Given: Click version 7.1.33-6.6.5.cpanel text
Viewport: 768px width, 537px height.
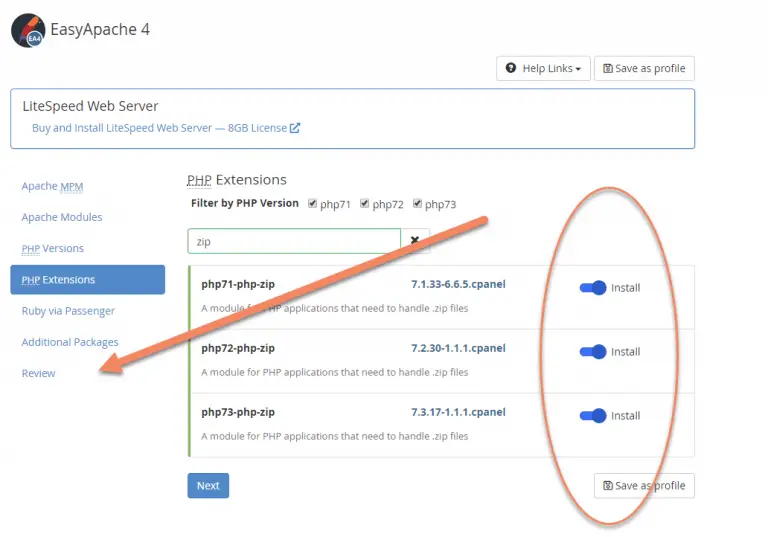Looking at the screenshot, I should [458, 284].
